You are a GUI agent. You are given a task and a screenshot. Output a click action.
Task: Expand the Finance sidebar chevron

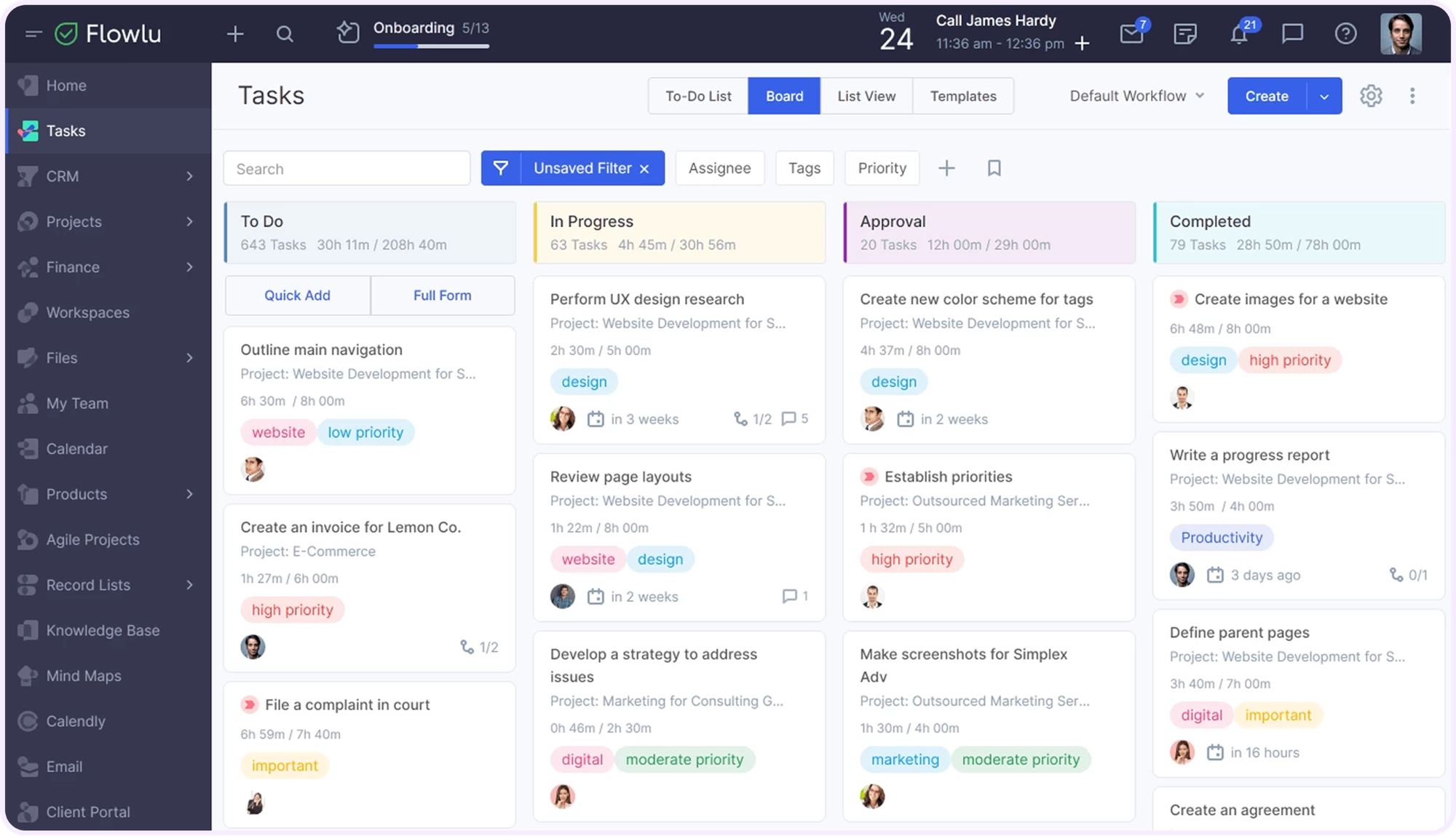tap(189, 267)
